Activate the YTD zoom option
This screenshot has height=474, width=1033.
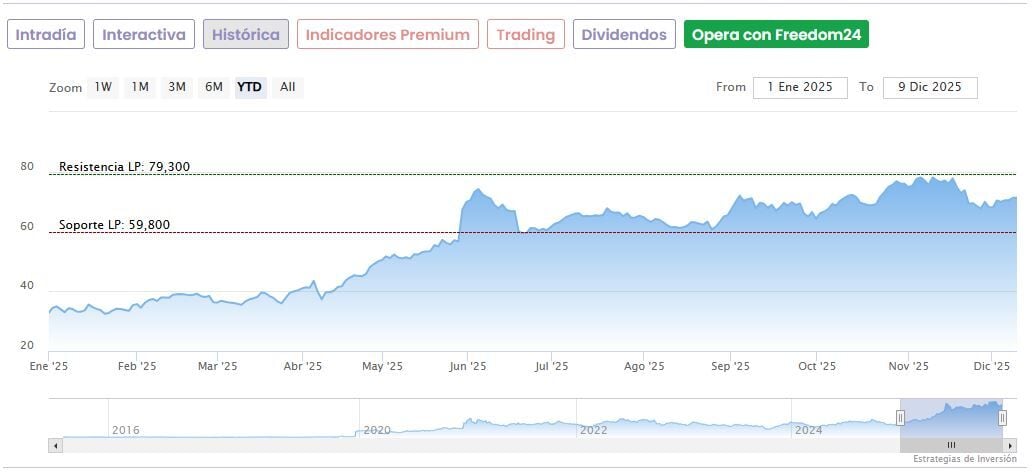[250, 87]
